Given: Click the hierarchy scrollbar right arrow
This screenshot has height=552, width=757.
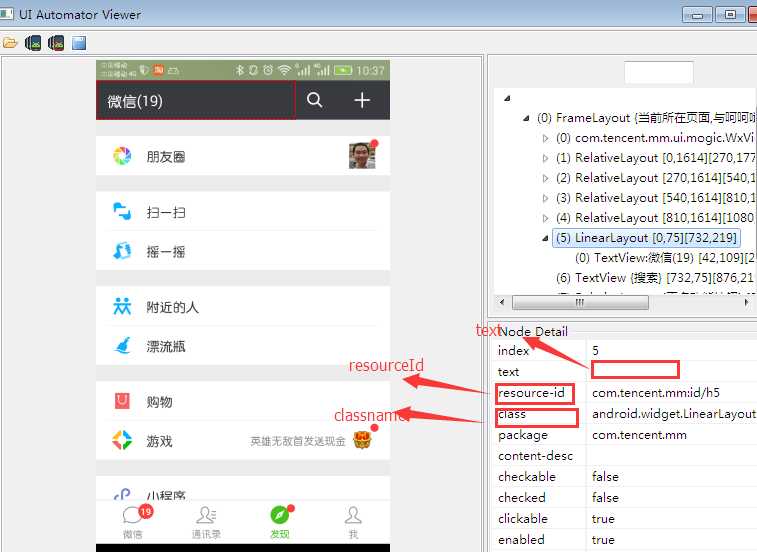Looking at the screenshot, I should pyautogui.click(x=746, y=302).
